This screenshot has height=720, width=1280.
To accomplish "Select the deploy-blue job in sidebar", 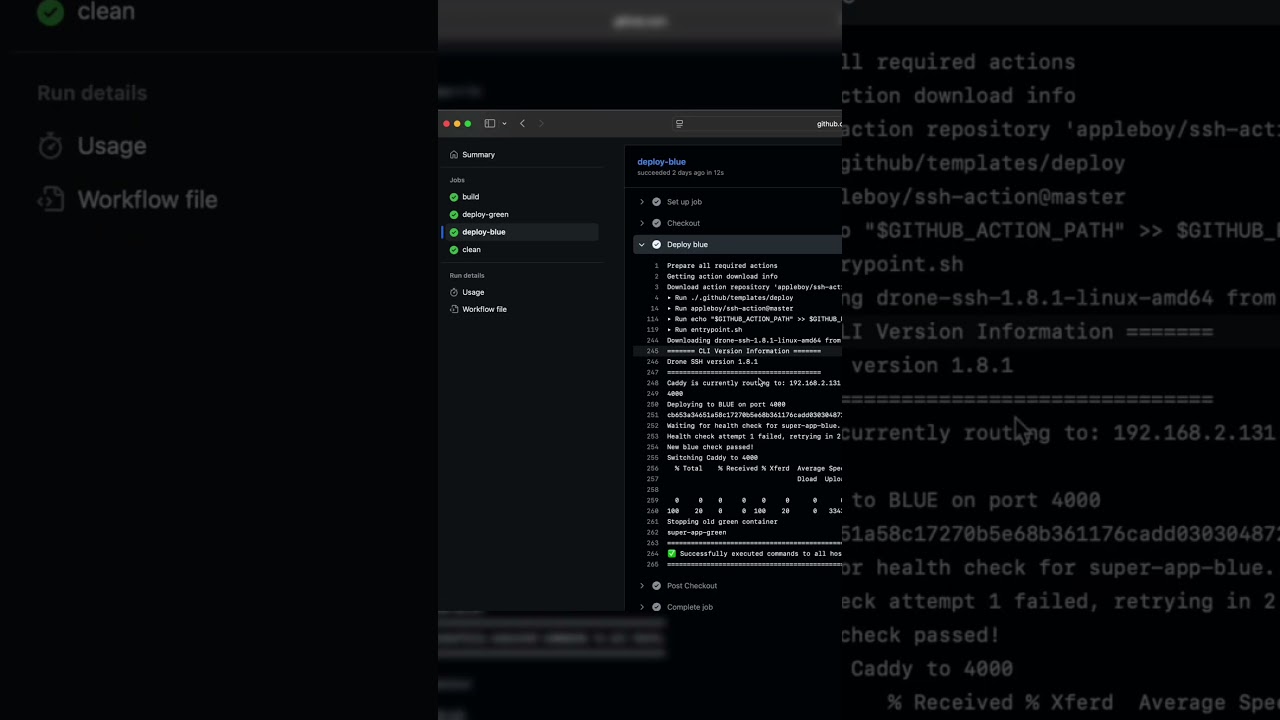I will coord(520,232).
